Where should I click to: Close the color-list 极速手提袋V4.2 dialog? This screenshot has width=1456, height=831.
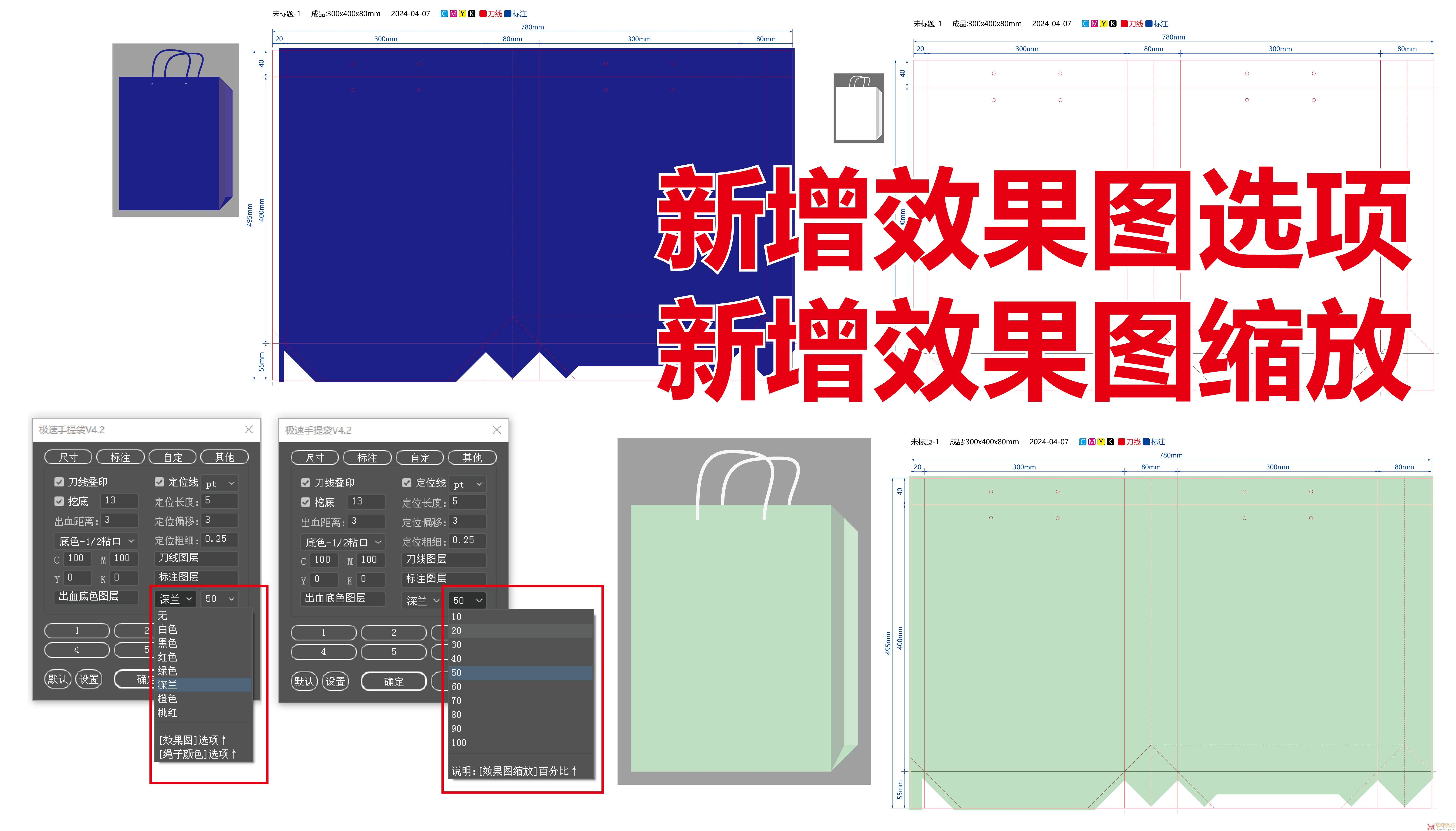249,429
